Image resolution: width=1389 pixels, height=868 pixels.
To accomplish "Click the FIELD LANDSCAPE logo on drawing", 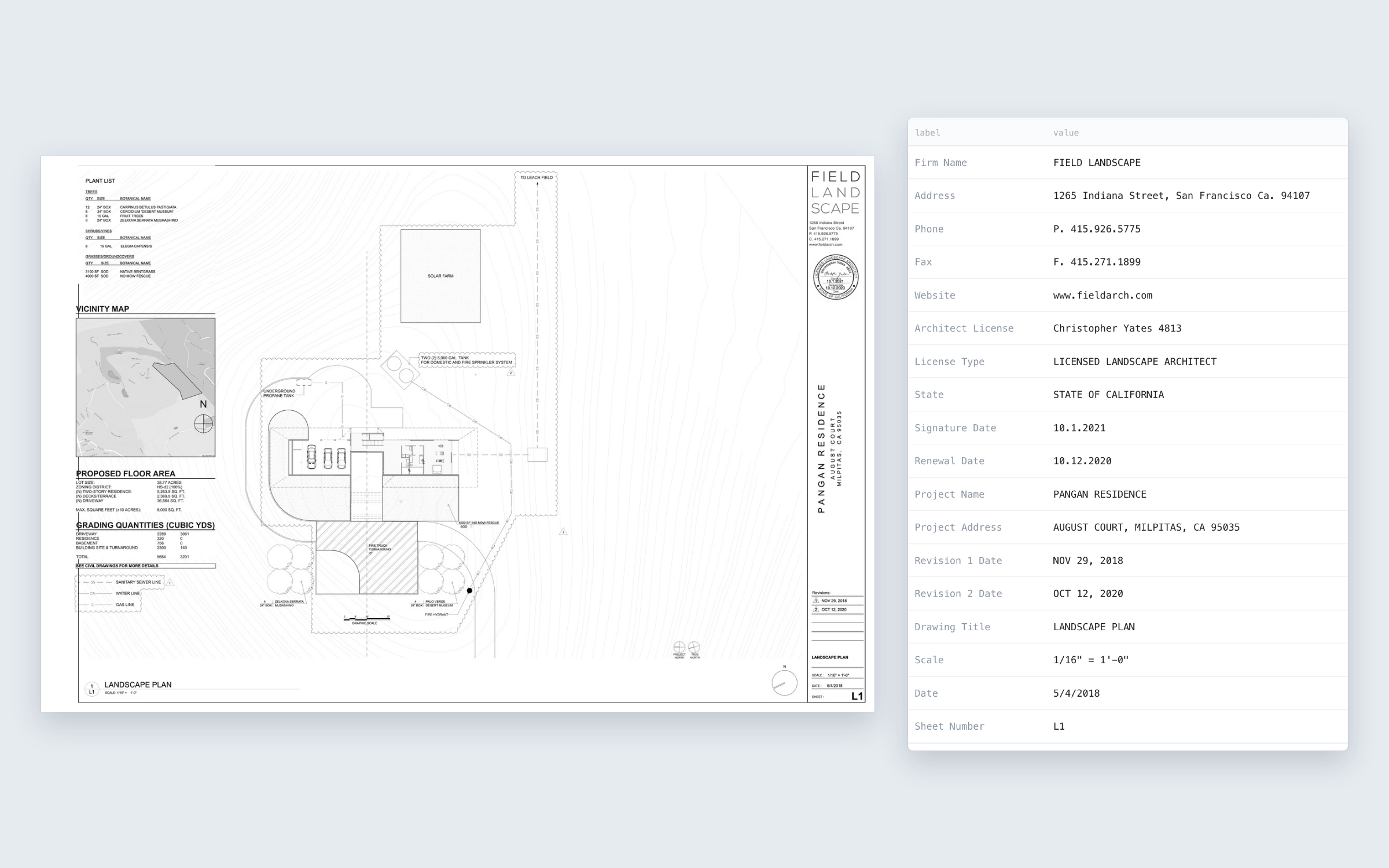I will tap(835, 192).
